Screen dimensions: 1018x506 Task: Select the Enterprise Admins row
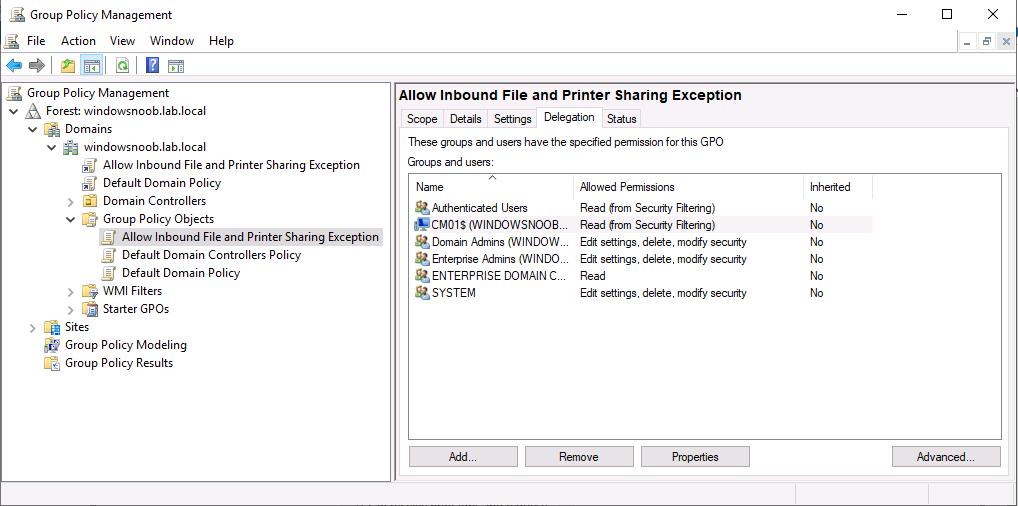(x=643, y=259)
